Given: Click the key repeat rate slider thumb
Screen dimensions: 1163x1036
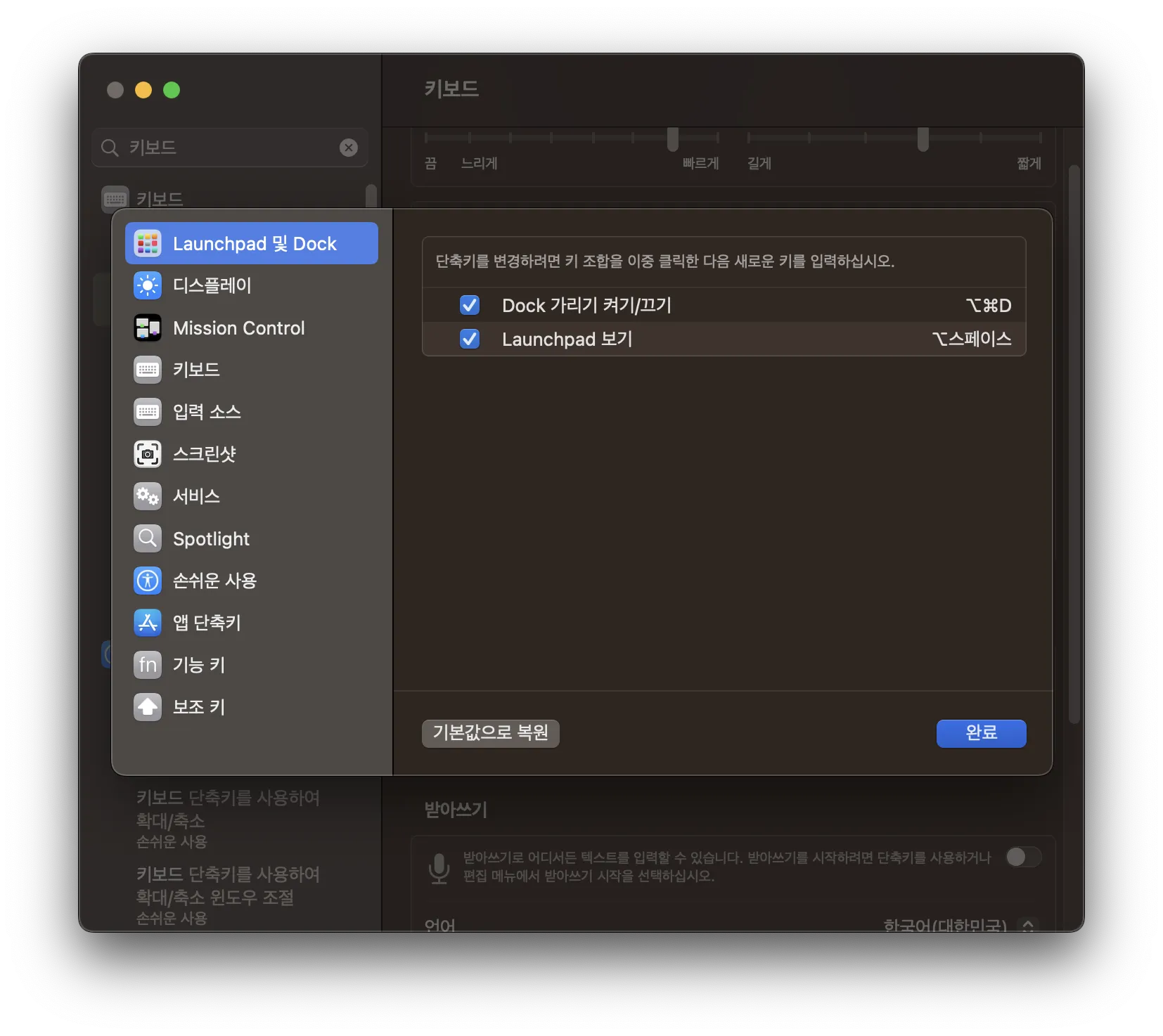Looking at the screenshot, I should pos(673,139).
